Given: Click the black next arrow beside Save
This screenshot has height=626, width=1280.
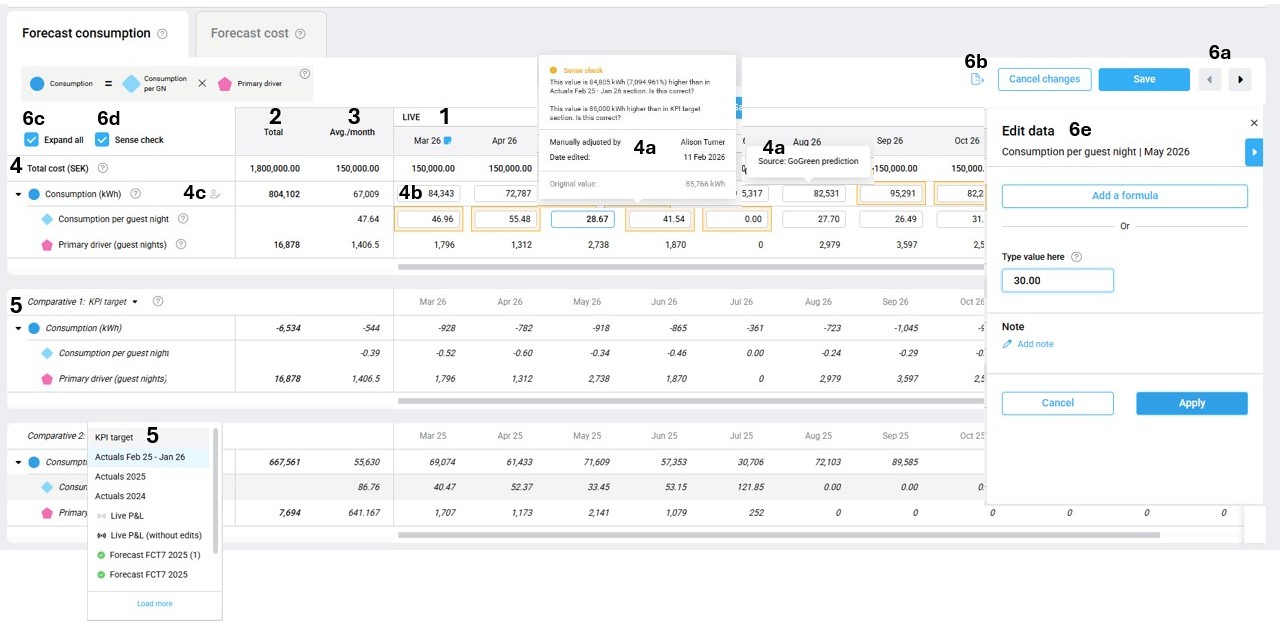Looking at the screenshot, I should coord(1240,80).
